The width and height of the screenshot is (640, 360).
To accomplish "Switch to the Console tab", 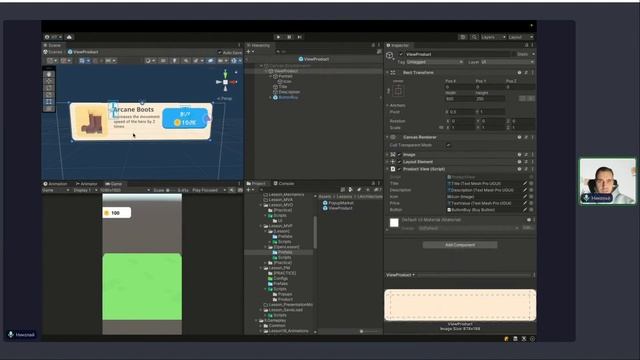I will pos(284,184).
